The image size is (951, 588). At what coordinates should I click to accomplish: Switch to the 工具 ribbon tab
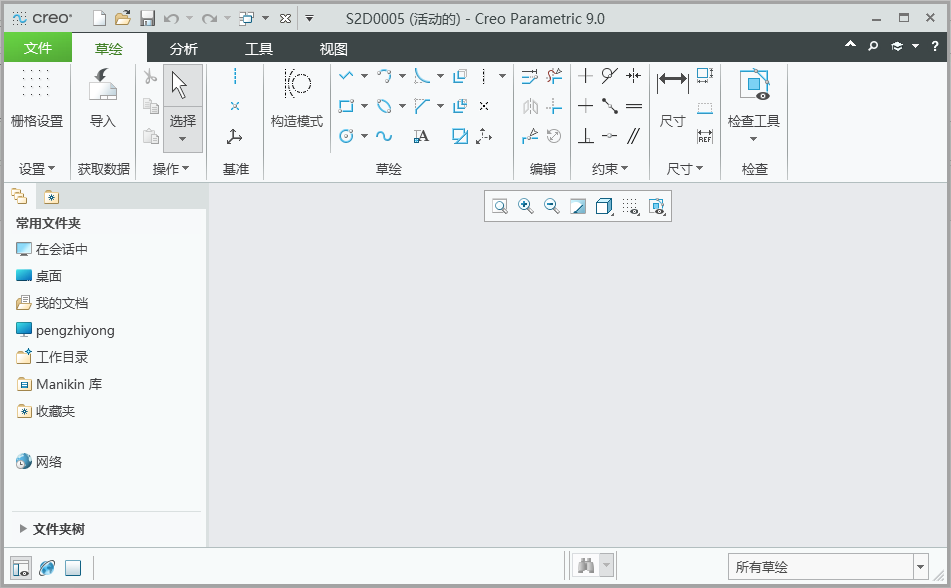click(x=259, y=49)
